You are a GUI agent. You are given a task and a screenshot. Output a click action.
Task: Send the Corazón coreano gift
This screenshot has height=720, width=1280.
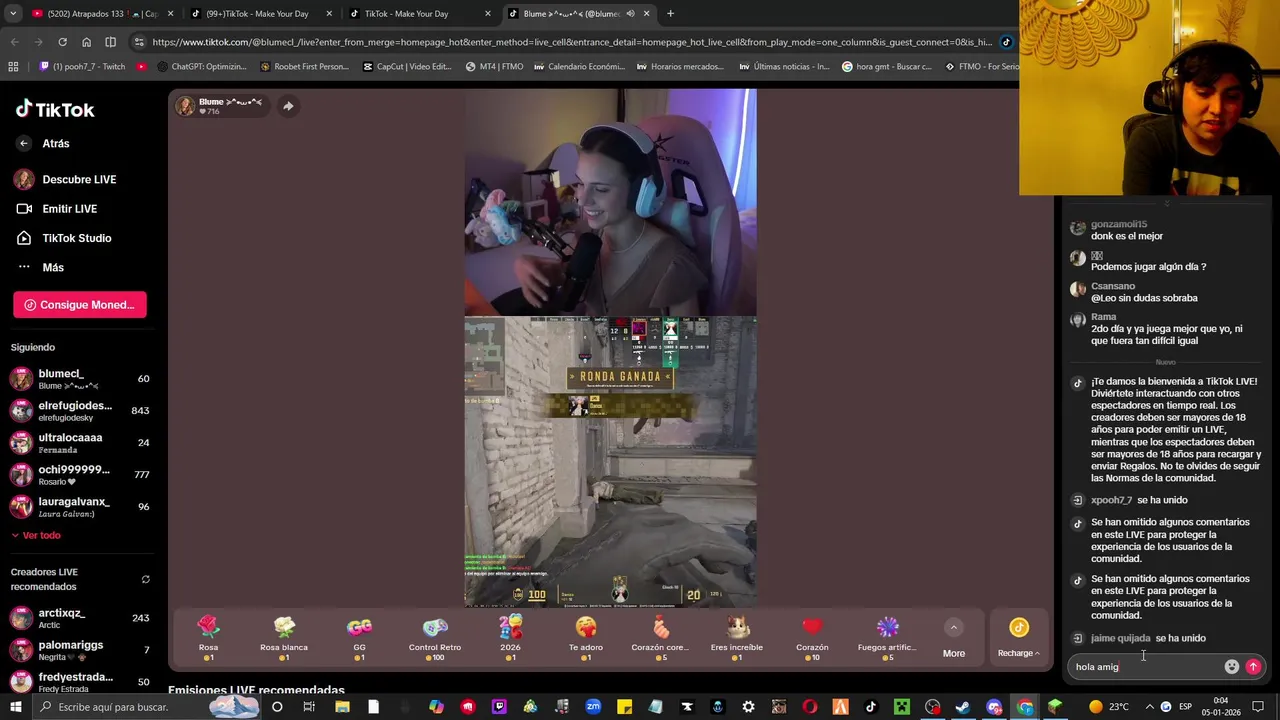tap(660, 638)
